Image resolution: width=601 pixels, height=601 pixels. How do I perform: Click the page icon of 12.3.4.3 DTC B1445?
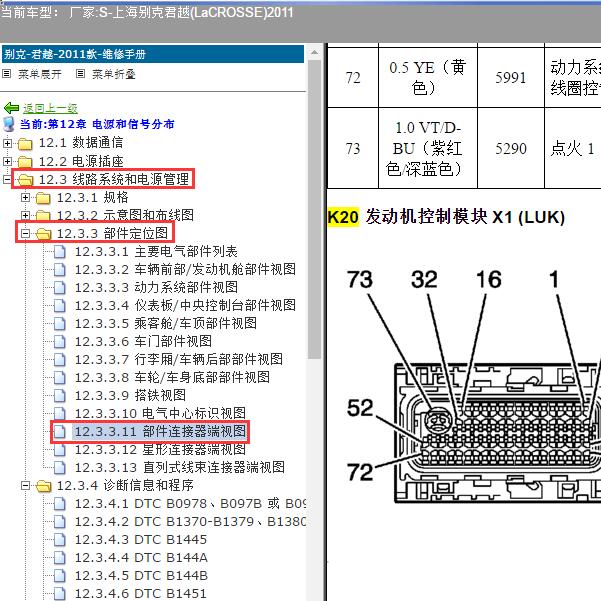[59, 540]
